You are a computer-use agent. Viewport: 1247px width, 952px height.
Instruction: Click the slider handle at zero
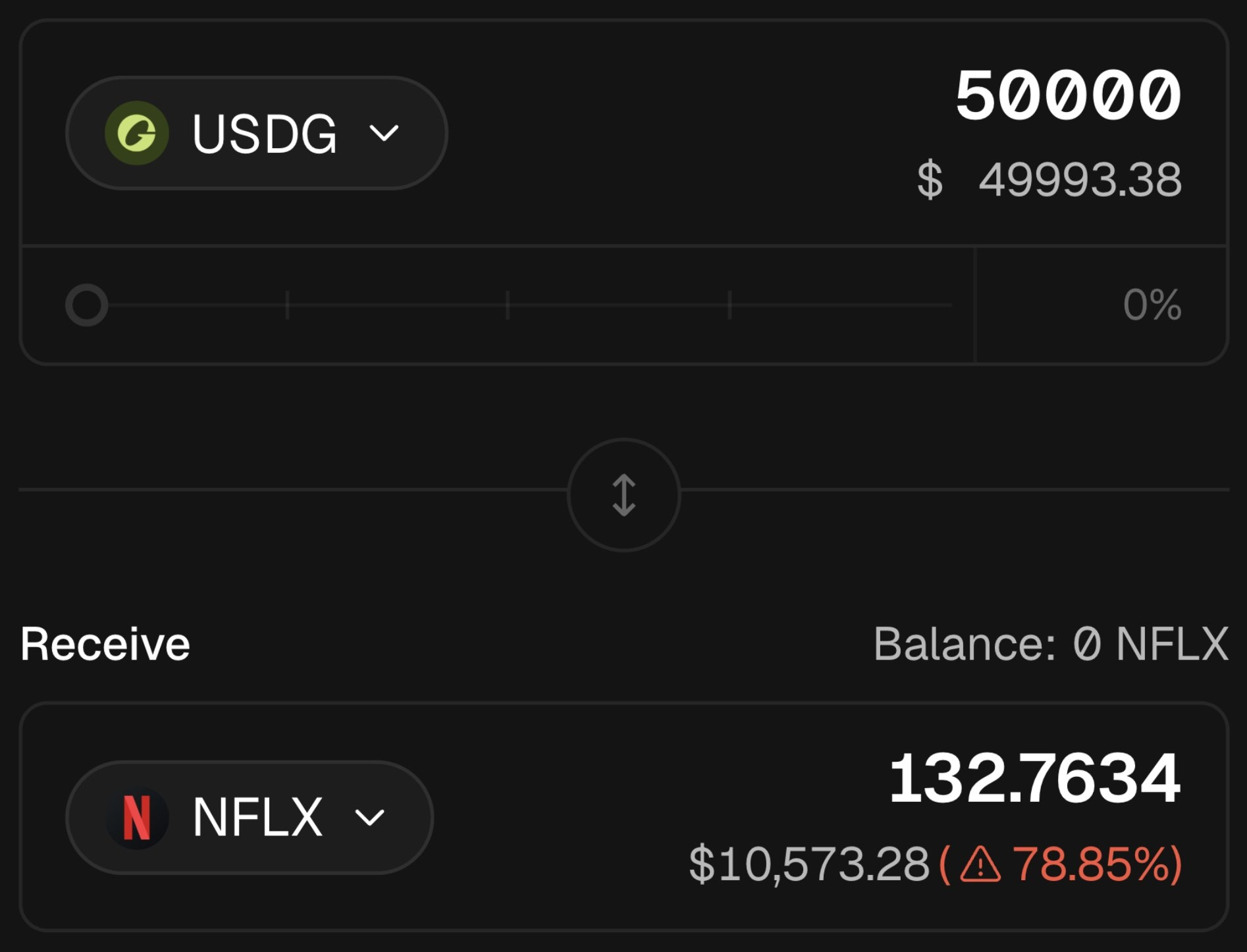(x=87, y=305)
